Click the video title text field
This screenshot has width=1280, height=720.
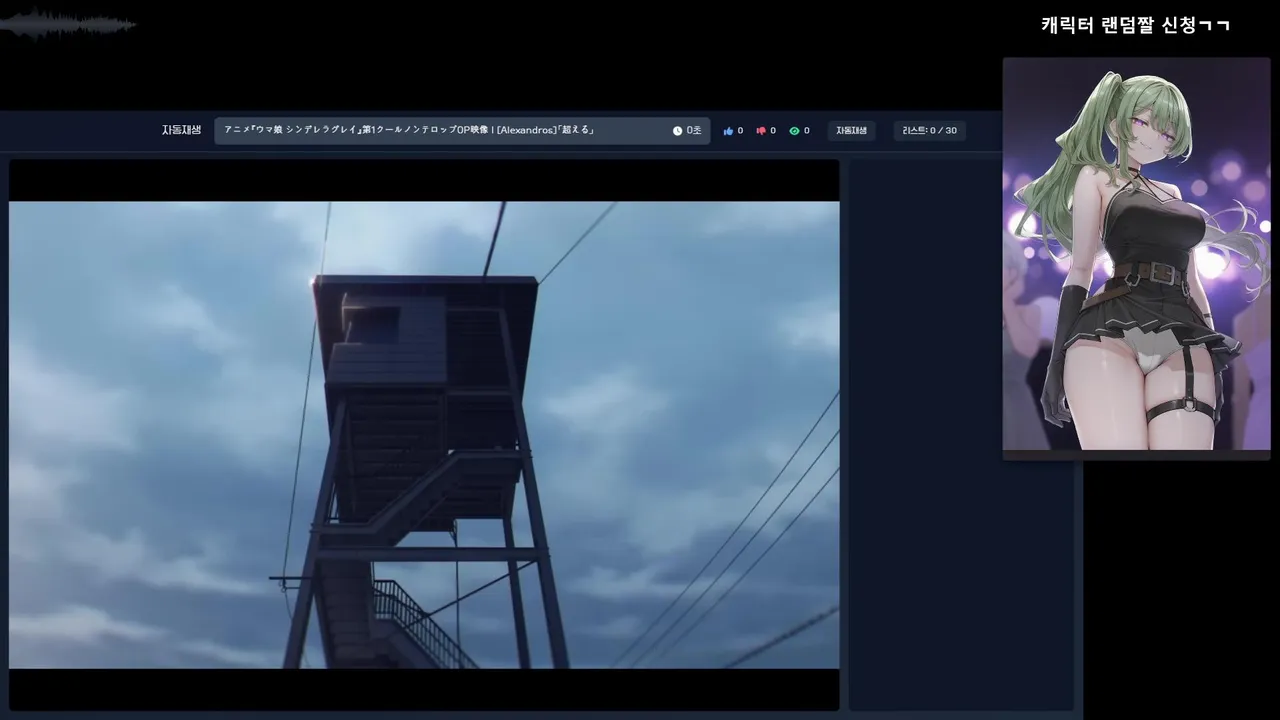click(462, 131)
